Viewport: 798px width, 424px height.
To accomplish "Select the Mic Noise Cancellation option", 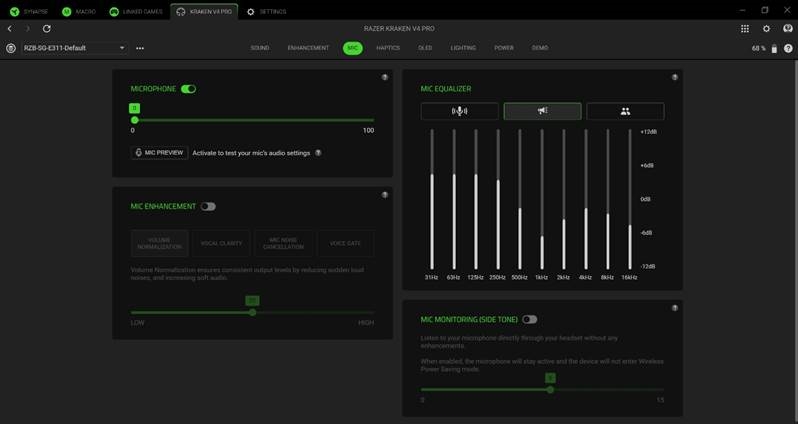I will (x=283, y=243).
